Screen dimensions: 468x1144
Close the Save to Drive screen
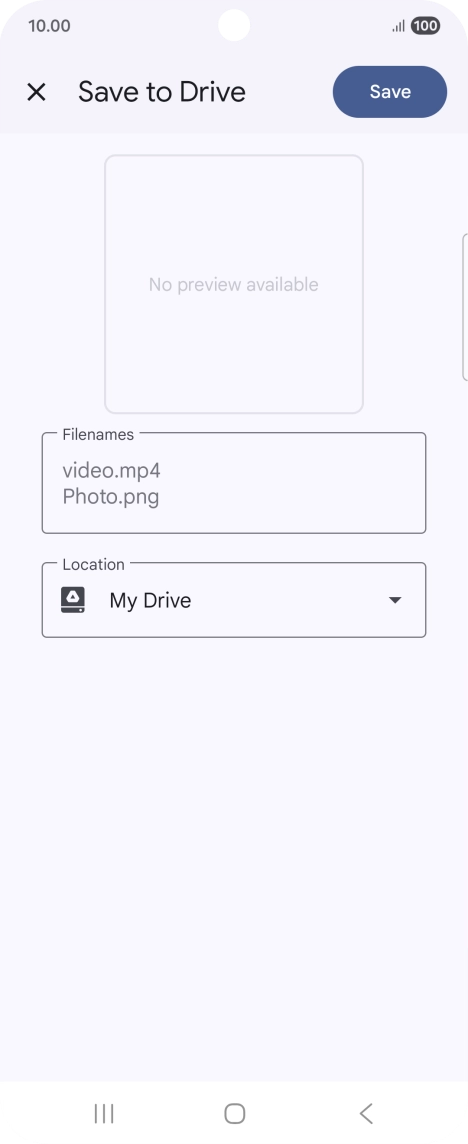click(37, 92)
